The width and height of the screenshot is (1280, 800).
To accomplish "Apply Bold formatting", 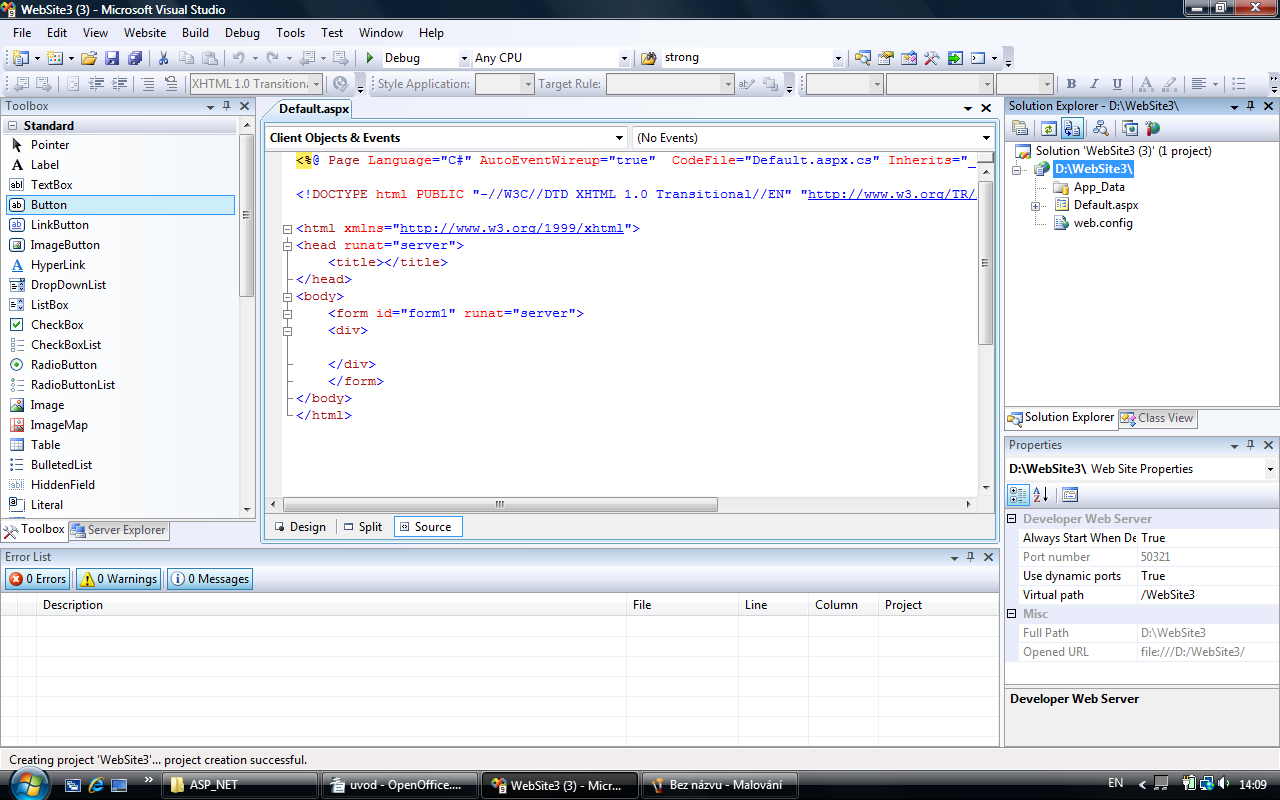I will click(1071, 85).
